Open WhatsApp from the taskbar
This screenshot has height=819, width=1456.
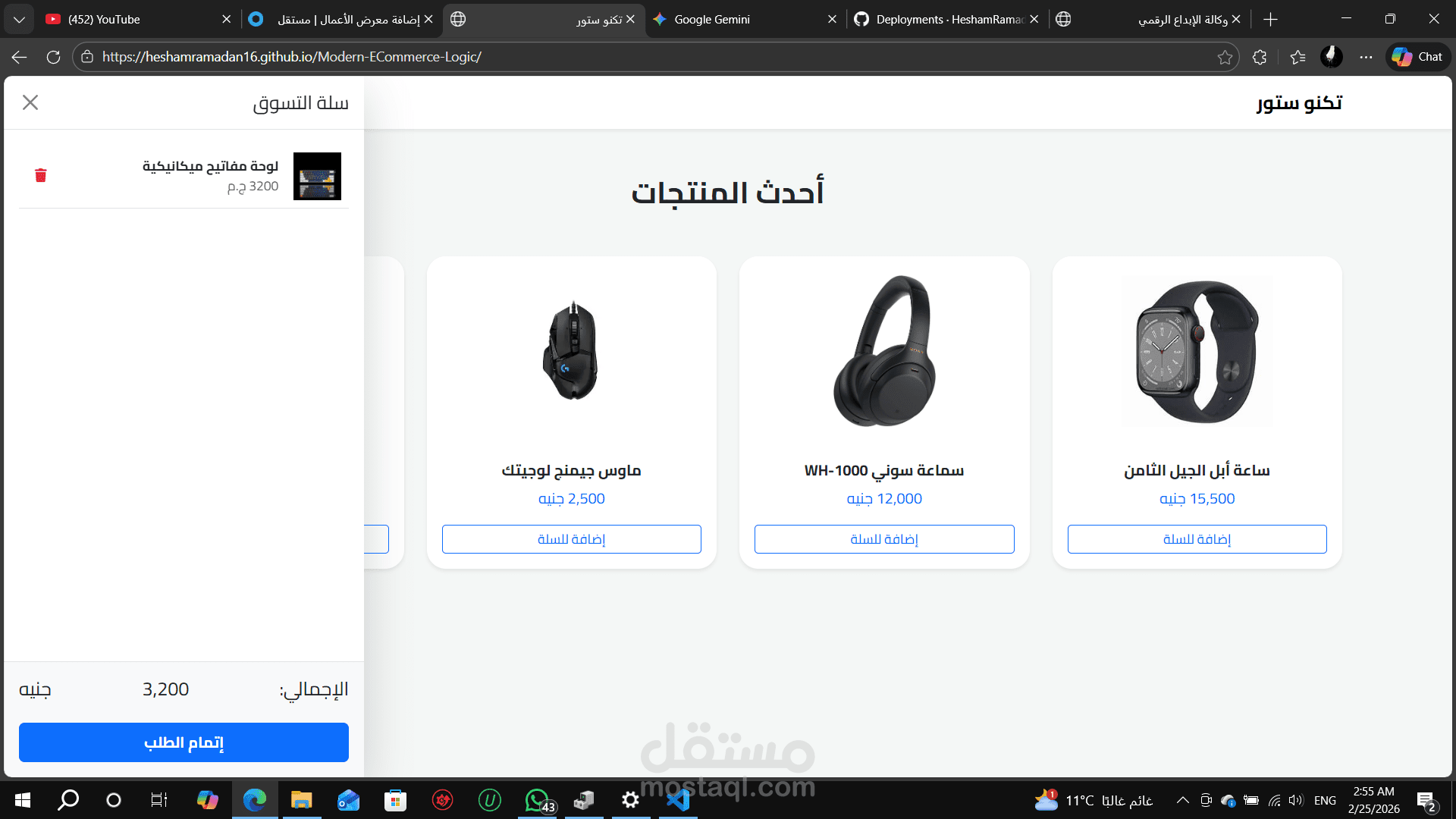538,800
